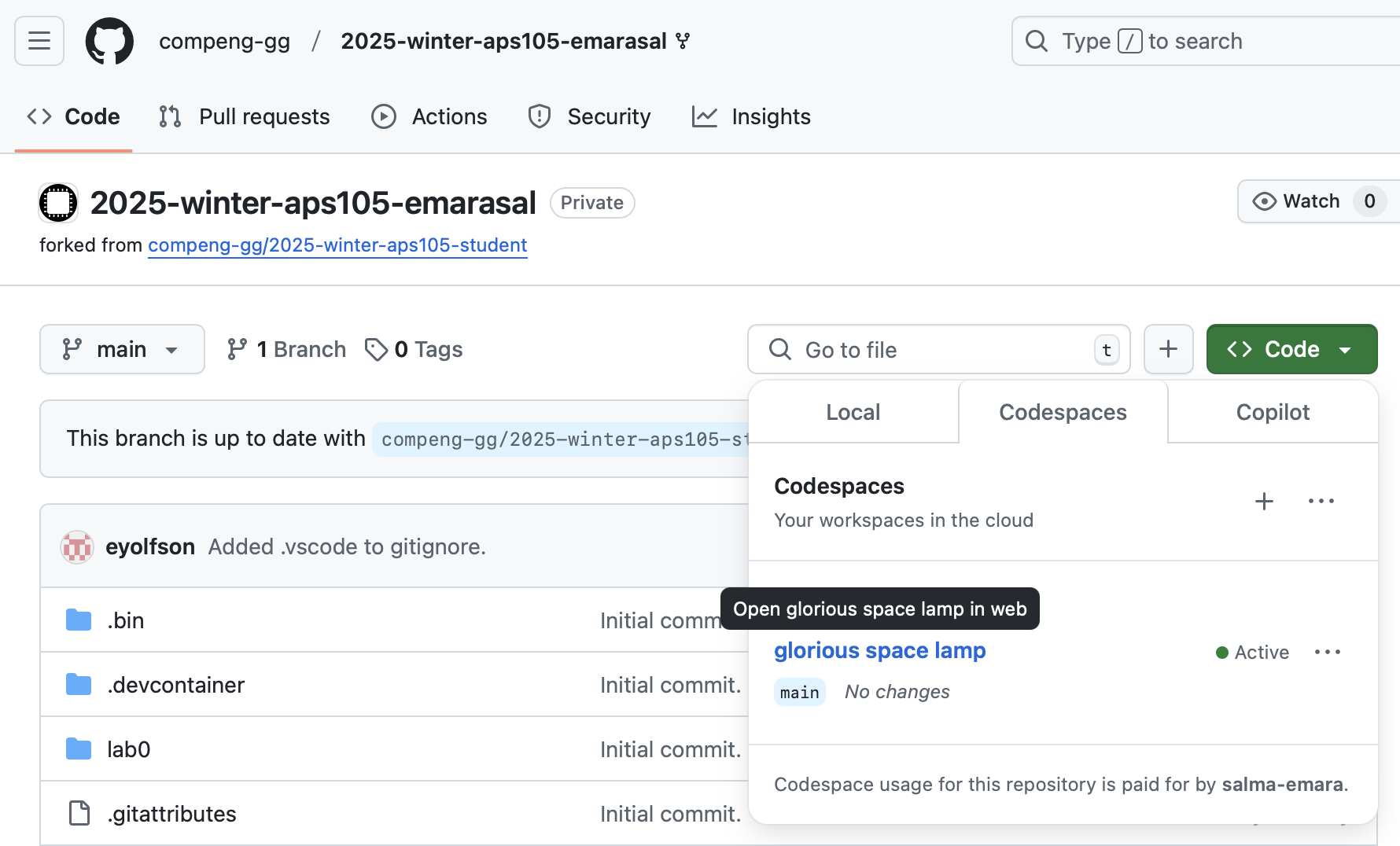
Task: Open the Pull requests tab
Action: (244, 116)
